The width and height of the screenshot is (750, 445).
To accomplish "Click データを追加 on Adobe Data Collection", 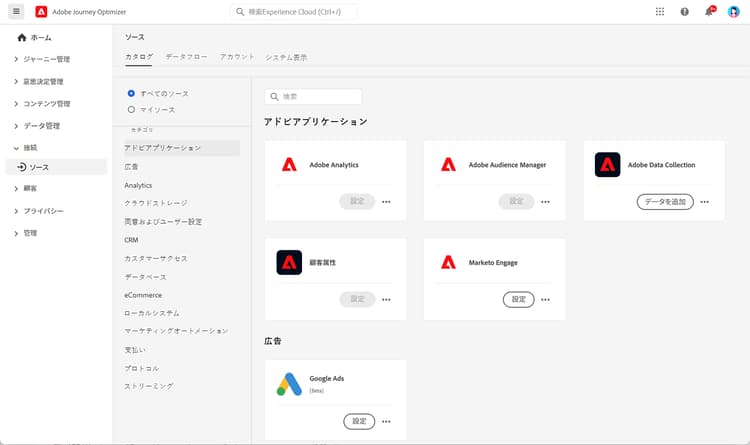I will point(665,202).
